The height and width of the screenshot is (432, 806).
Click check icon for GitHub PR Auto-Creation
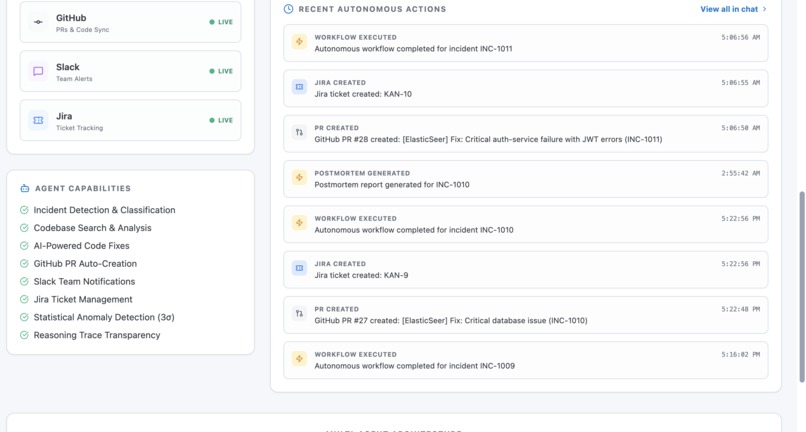coord(24,263)
